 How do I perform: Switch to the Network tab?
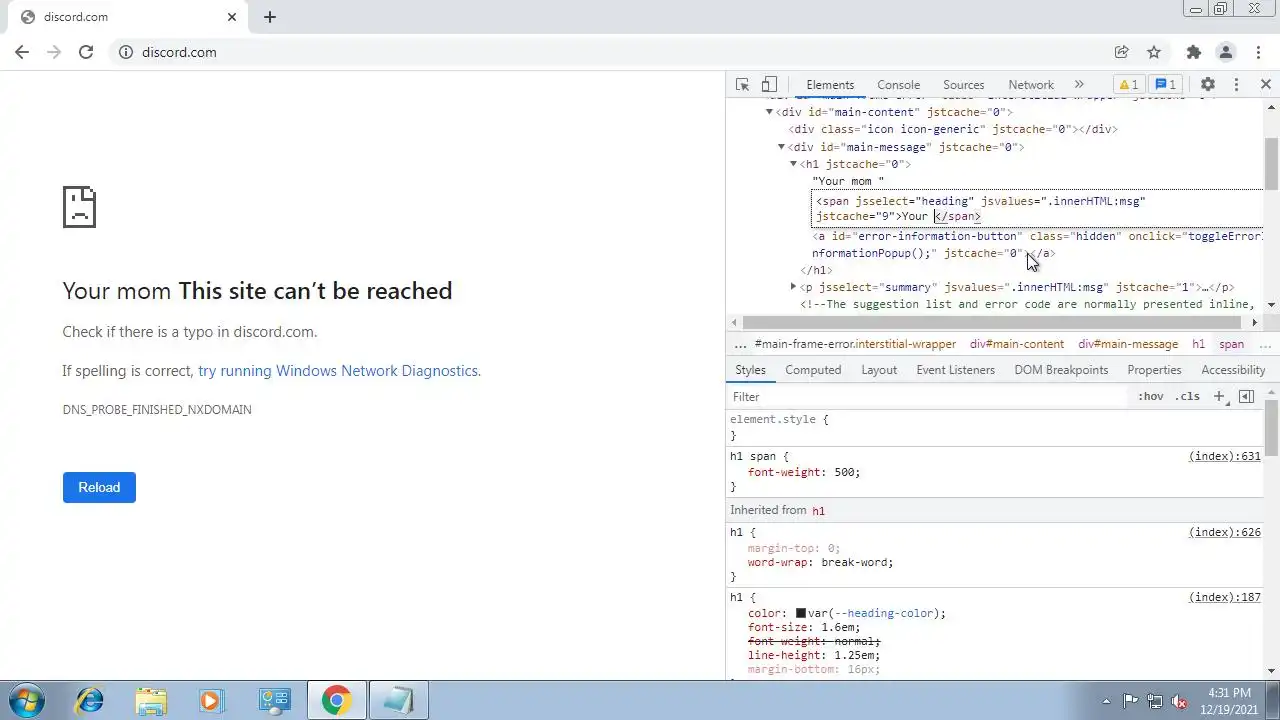point(1031,85)
